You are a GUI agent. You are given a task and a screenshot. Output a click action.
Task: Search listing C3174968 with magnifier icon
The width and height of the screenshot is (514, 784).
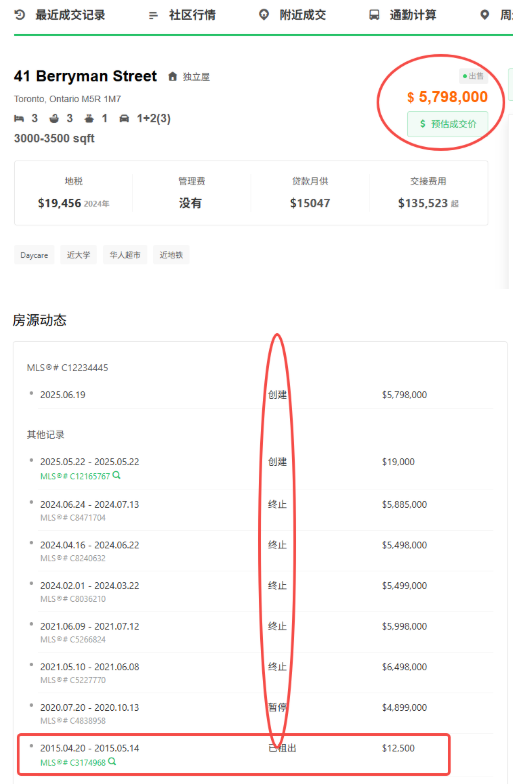112,762
